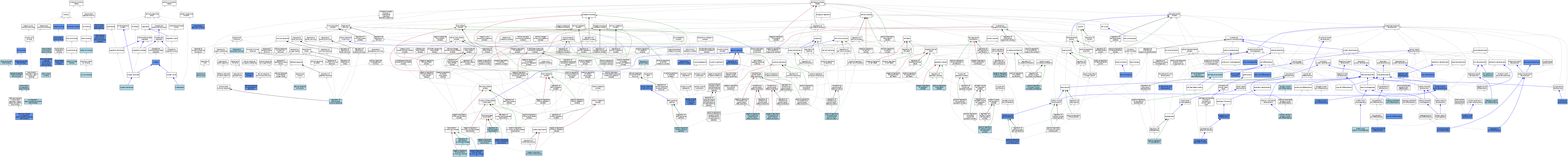
Task: Select the nuclear envelope node
Action: [133, 75]
